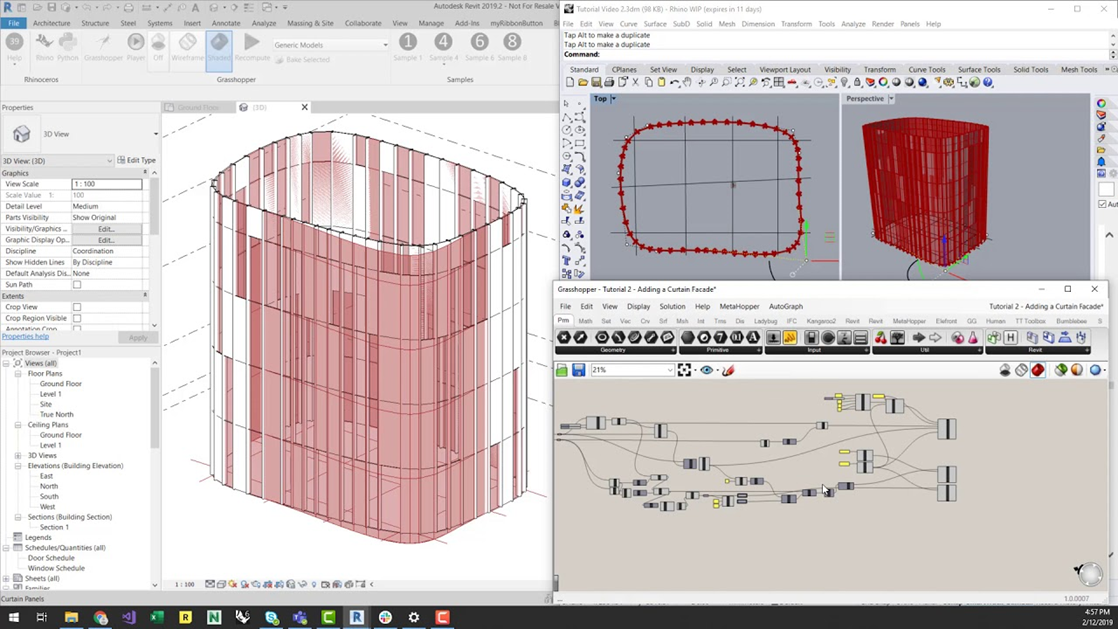Launch Rhino from the Revit ribbon
Viewport: 1118px width, 629px height.
point(44,47)
